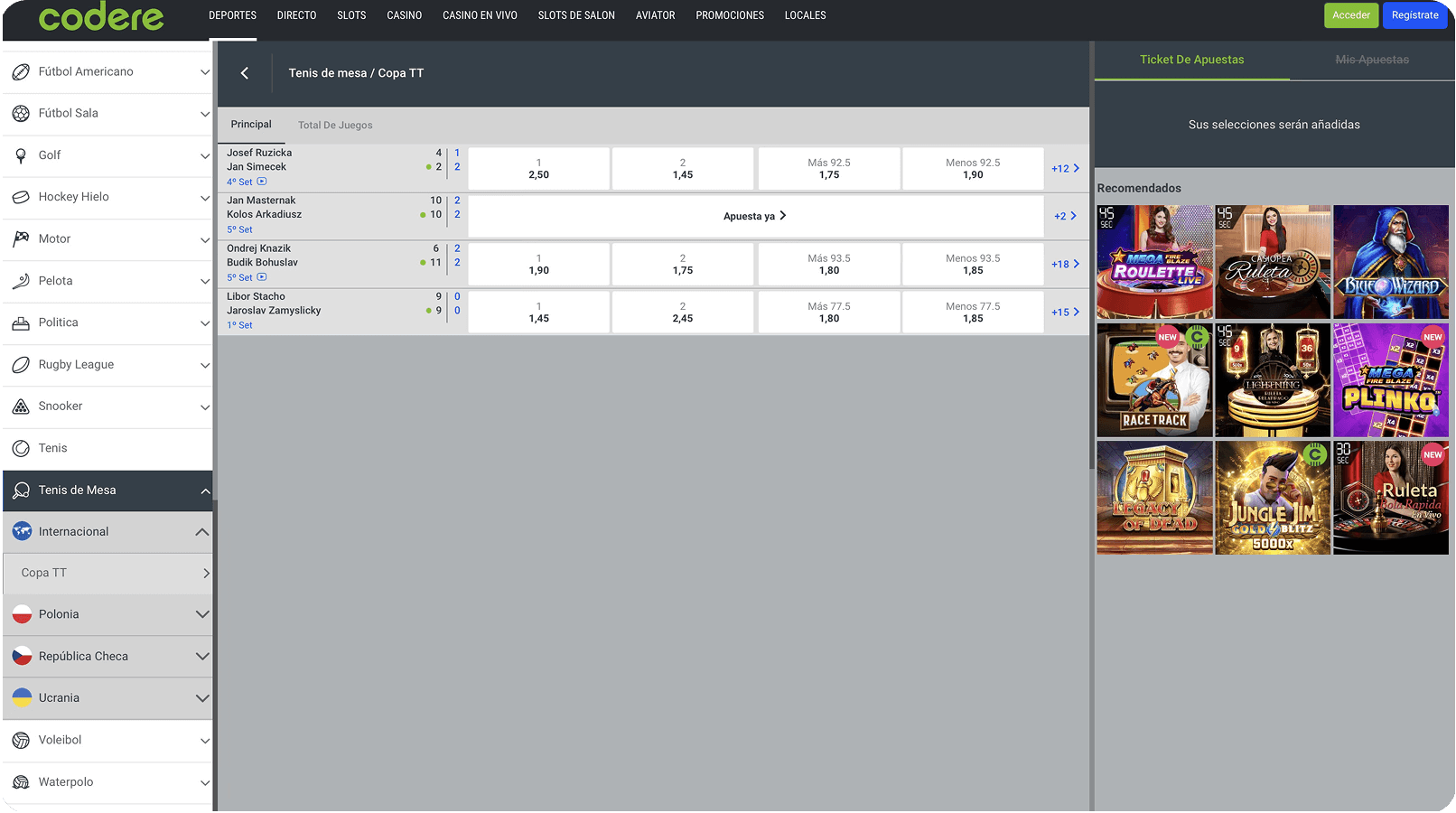Switch to Total De Juegos tab
The image size is (1456, 813).
click(x=335, y=126)
